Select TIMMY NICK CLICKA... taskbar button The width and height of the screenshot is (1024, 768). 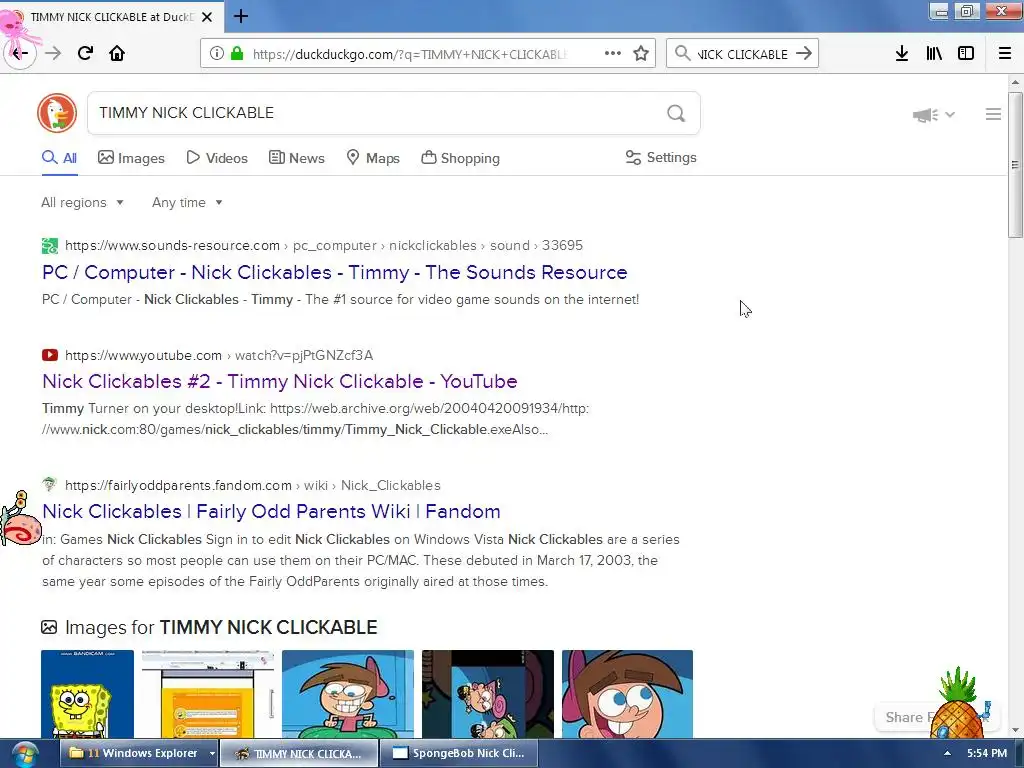pos(299,753)
